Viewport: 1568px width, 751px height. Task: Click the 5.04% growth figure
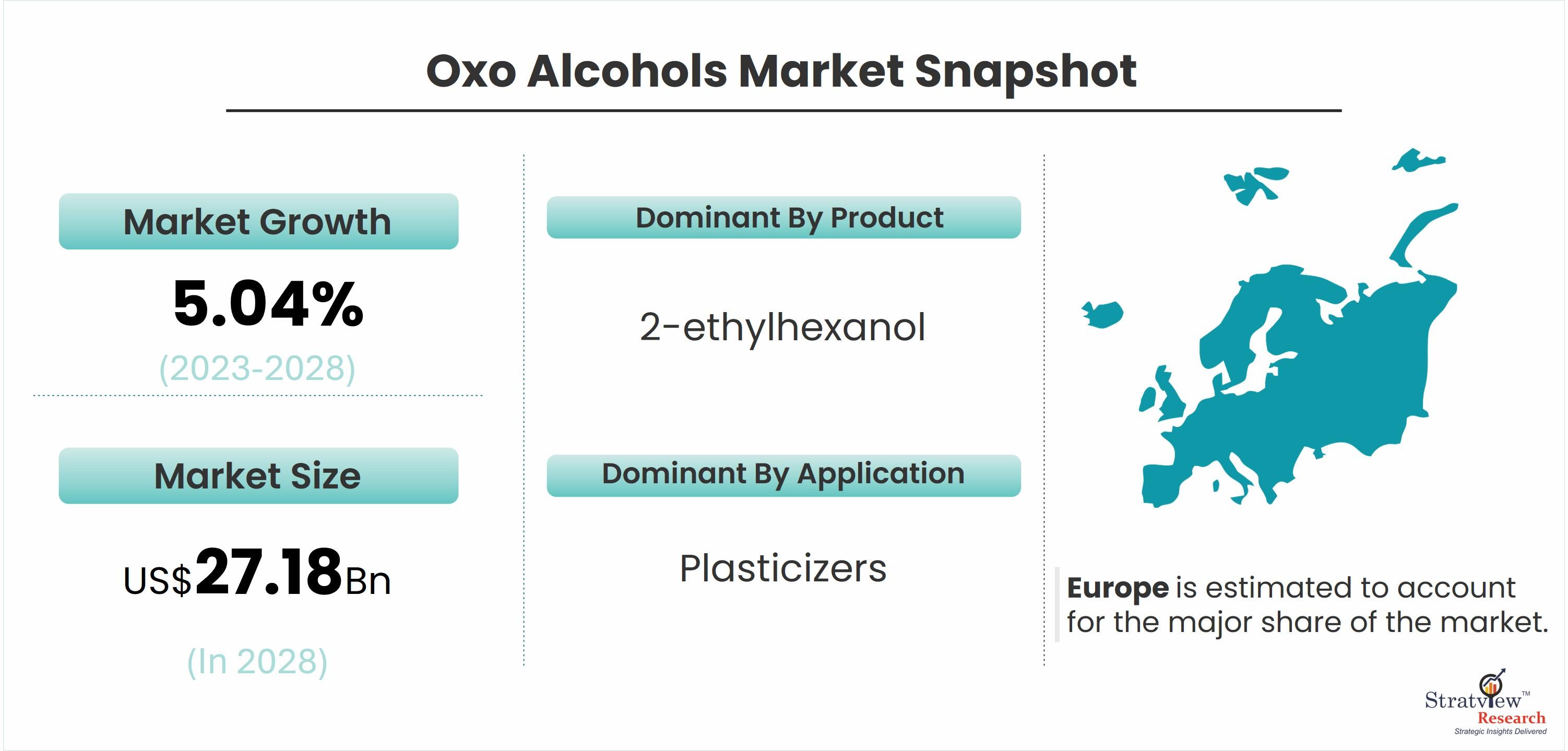click(268, 304)
